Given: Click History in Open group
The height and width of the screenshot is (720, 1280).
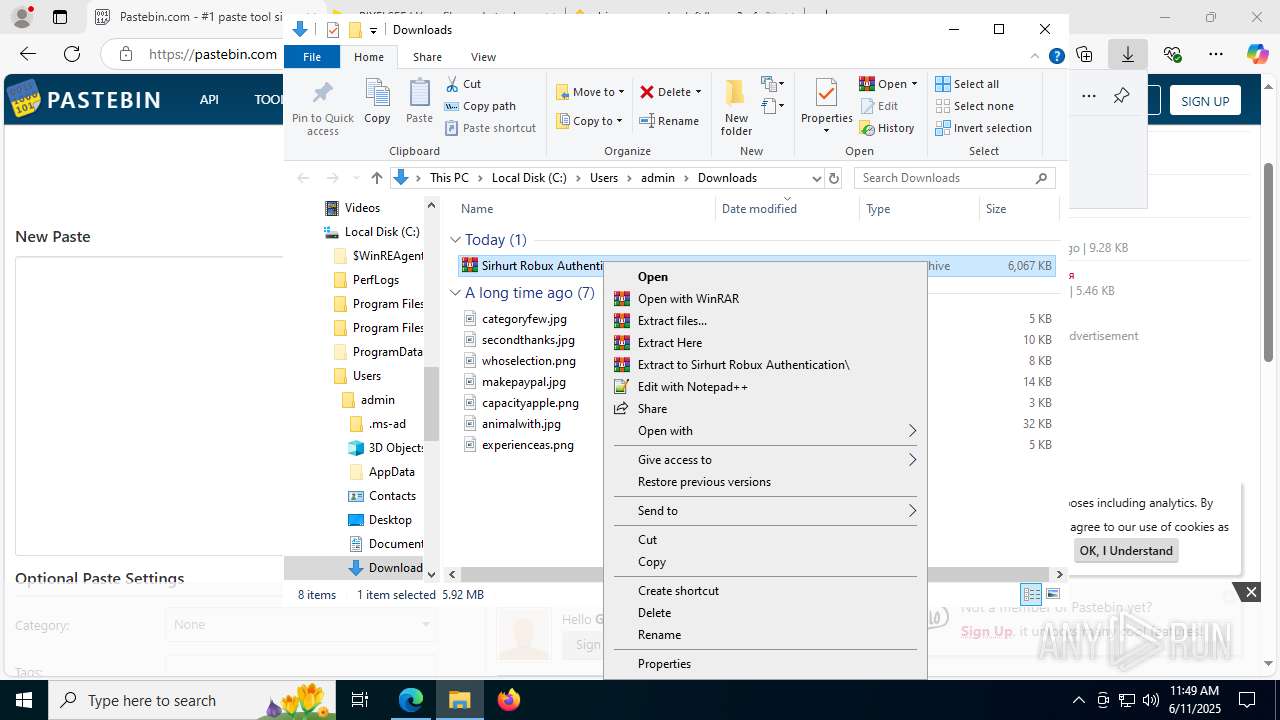Looking at the screenshot, I should [887, 128].
